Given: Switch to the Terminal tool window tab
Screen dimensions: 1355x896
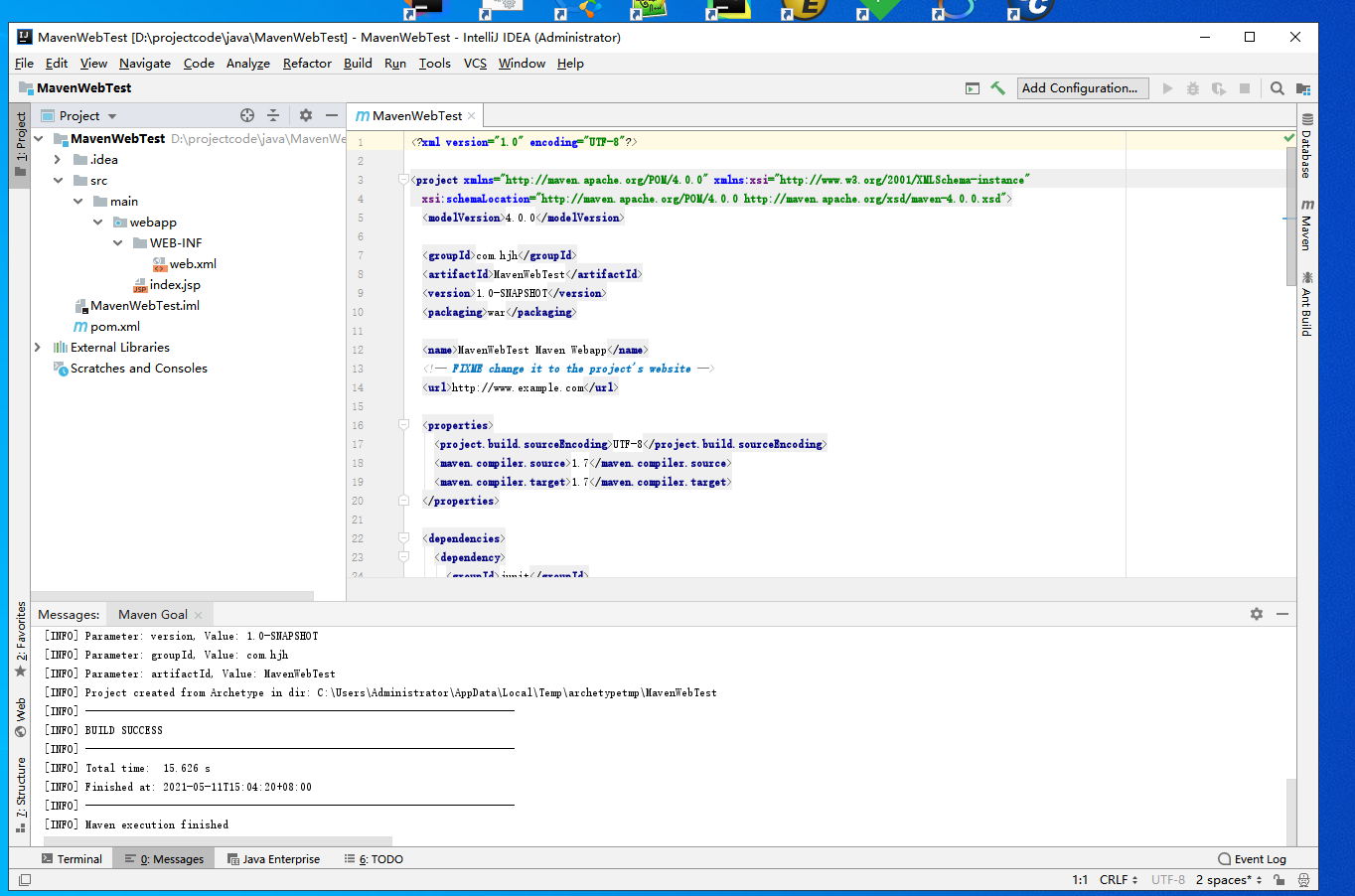Looking at the screenshot, I should (72, 859).
